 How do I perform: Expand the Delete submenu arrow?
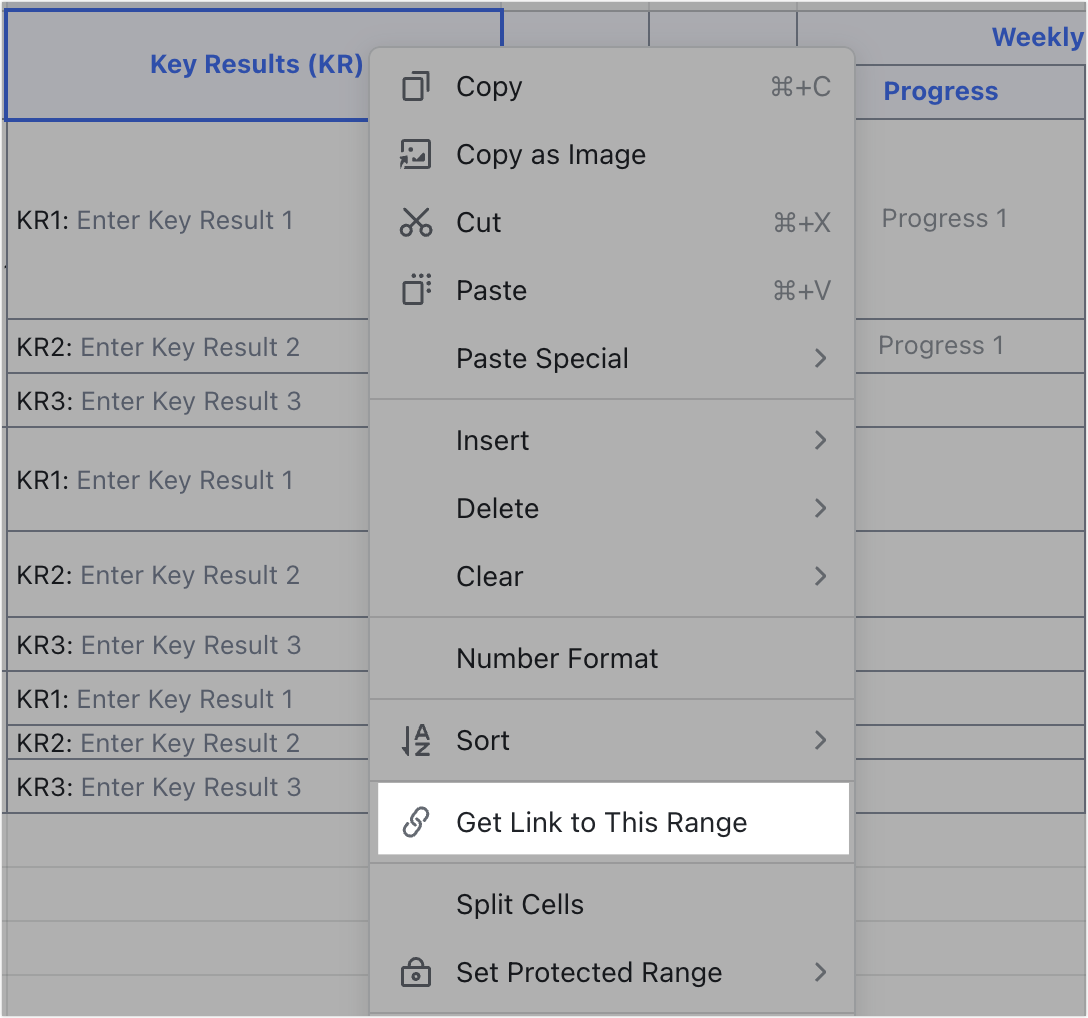point(820,508)
